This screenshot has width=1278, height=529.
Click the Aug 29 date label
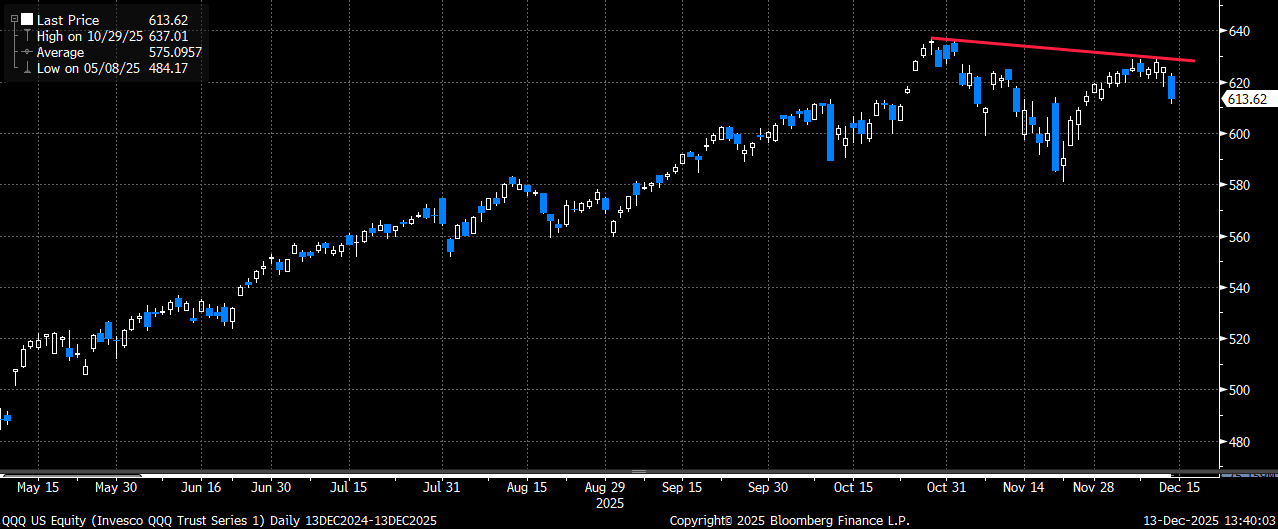(x=603, y=488)
